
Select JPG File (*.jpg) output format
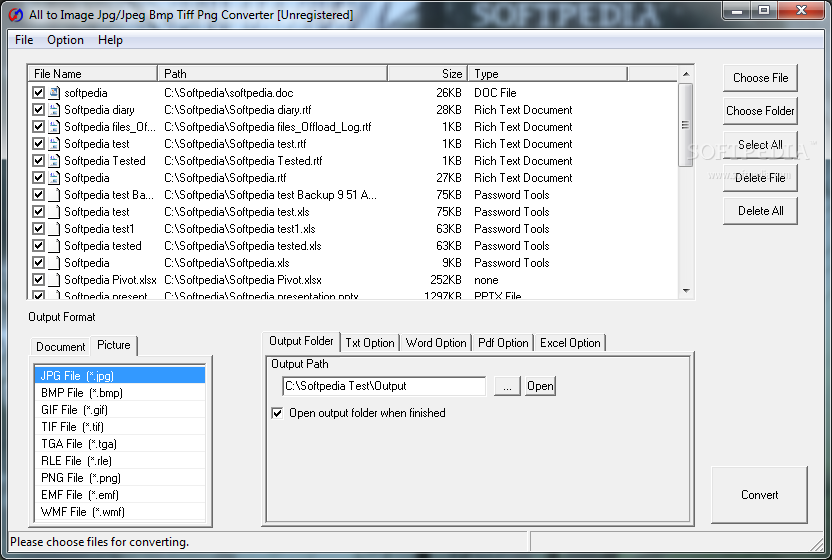(120, 376)
